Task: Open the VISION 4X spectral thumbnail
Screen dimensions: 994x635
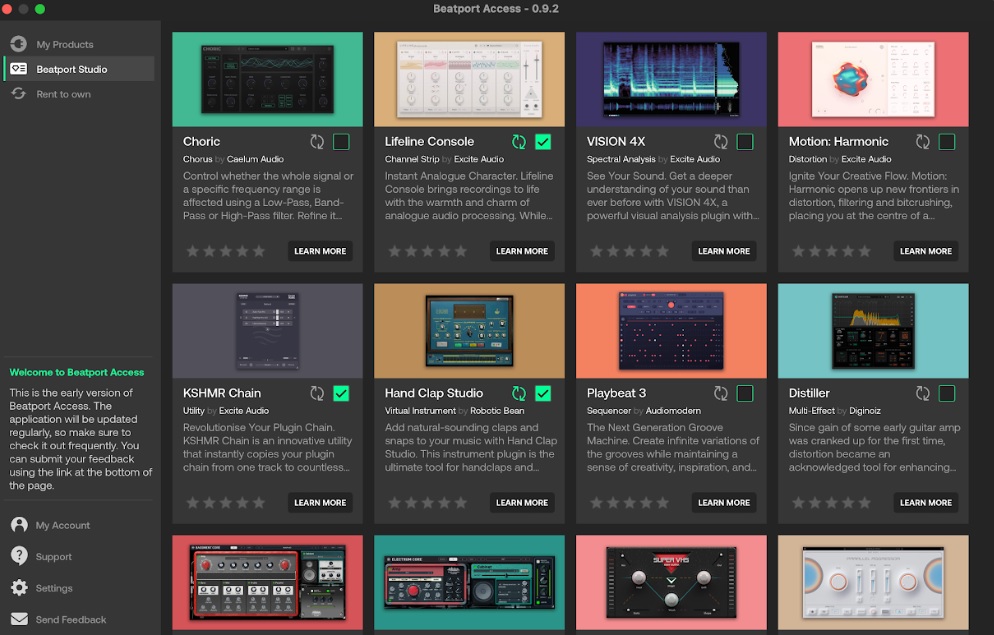Action: [x=671, y=79]
